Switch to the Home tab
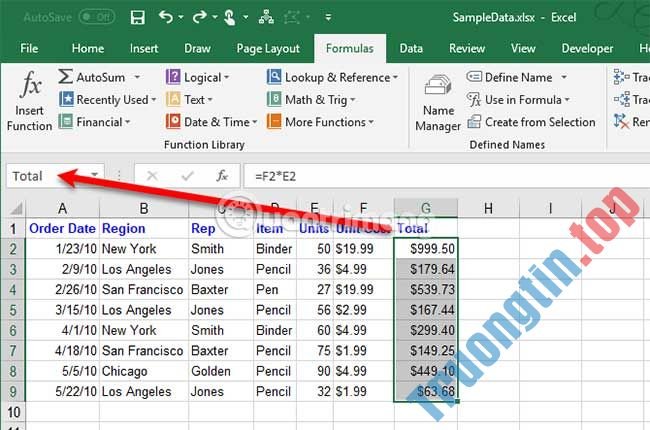This screenshot has width=650, height=430. [87, 49]
